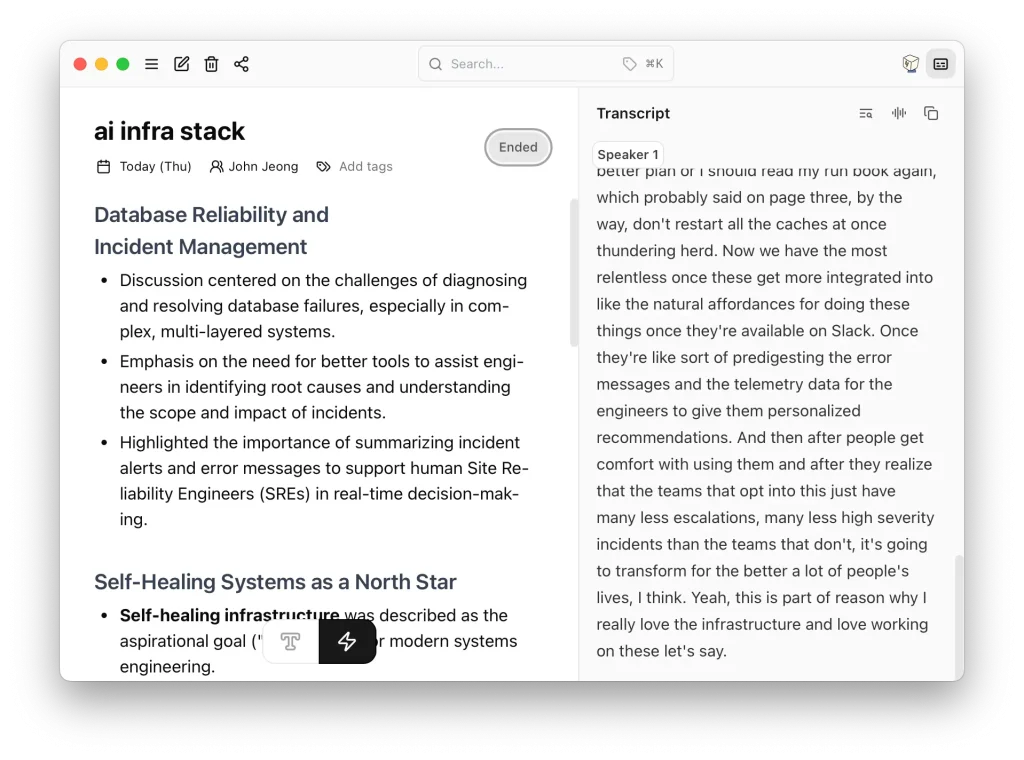
Task: Open text formatting with the T icon
Action: coord(289,641)
